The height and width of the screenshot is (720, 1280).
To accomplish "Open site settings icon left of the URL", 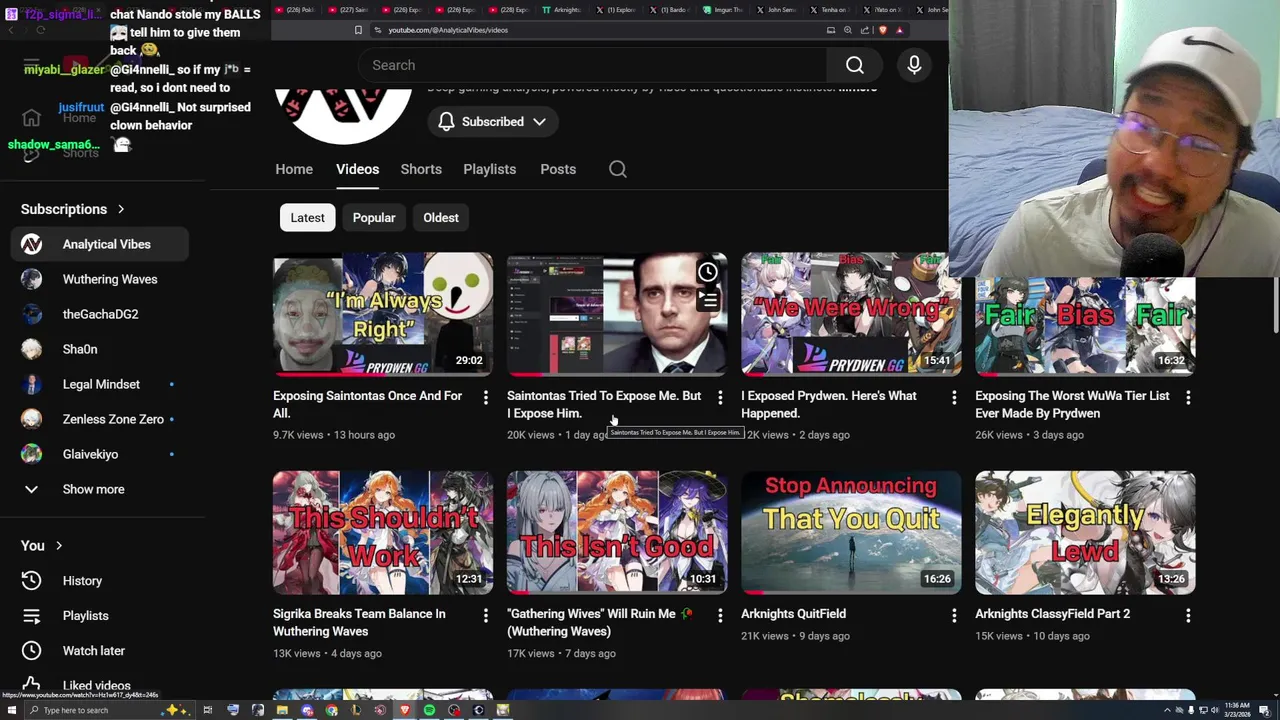I will click(378, 30).
